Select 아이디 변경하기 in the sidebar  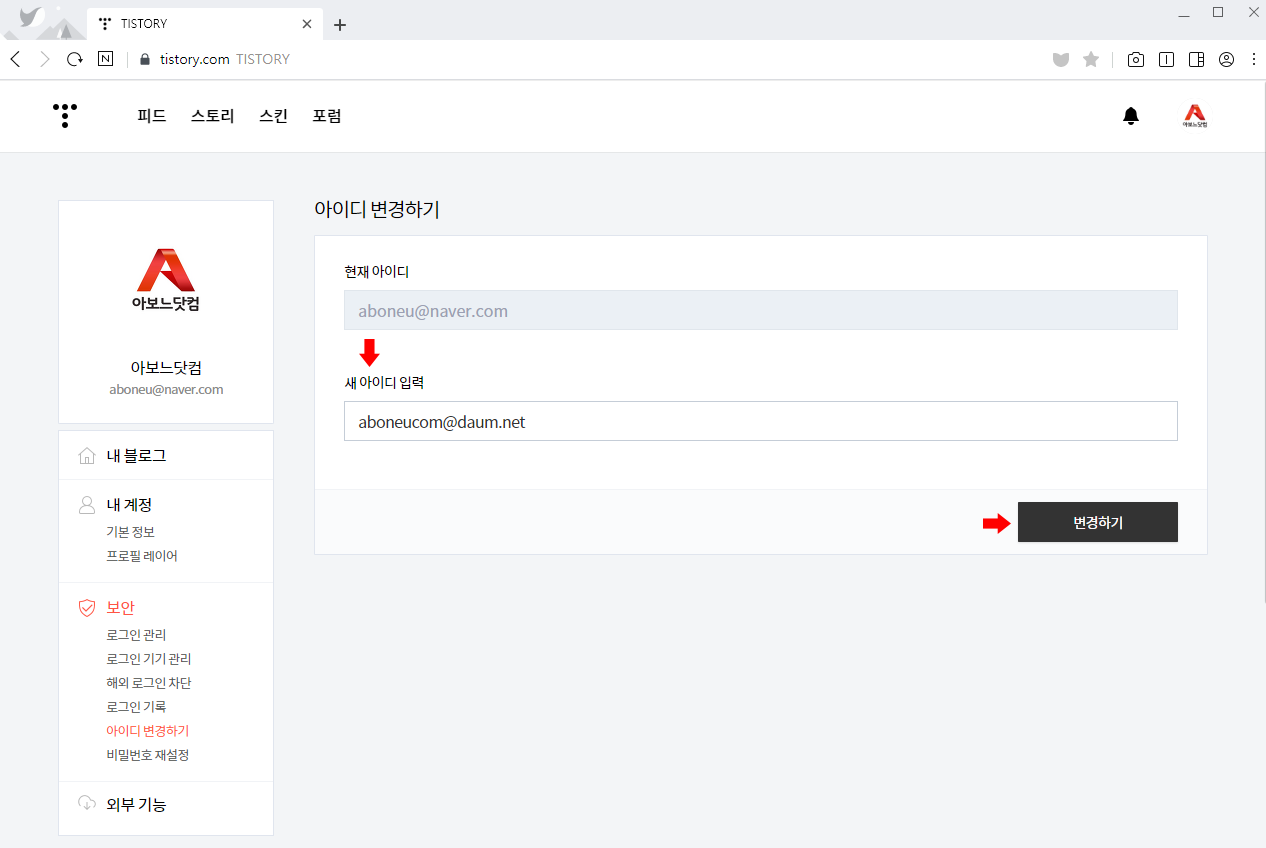pos(147,731)
